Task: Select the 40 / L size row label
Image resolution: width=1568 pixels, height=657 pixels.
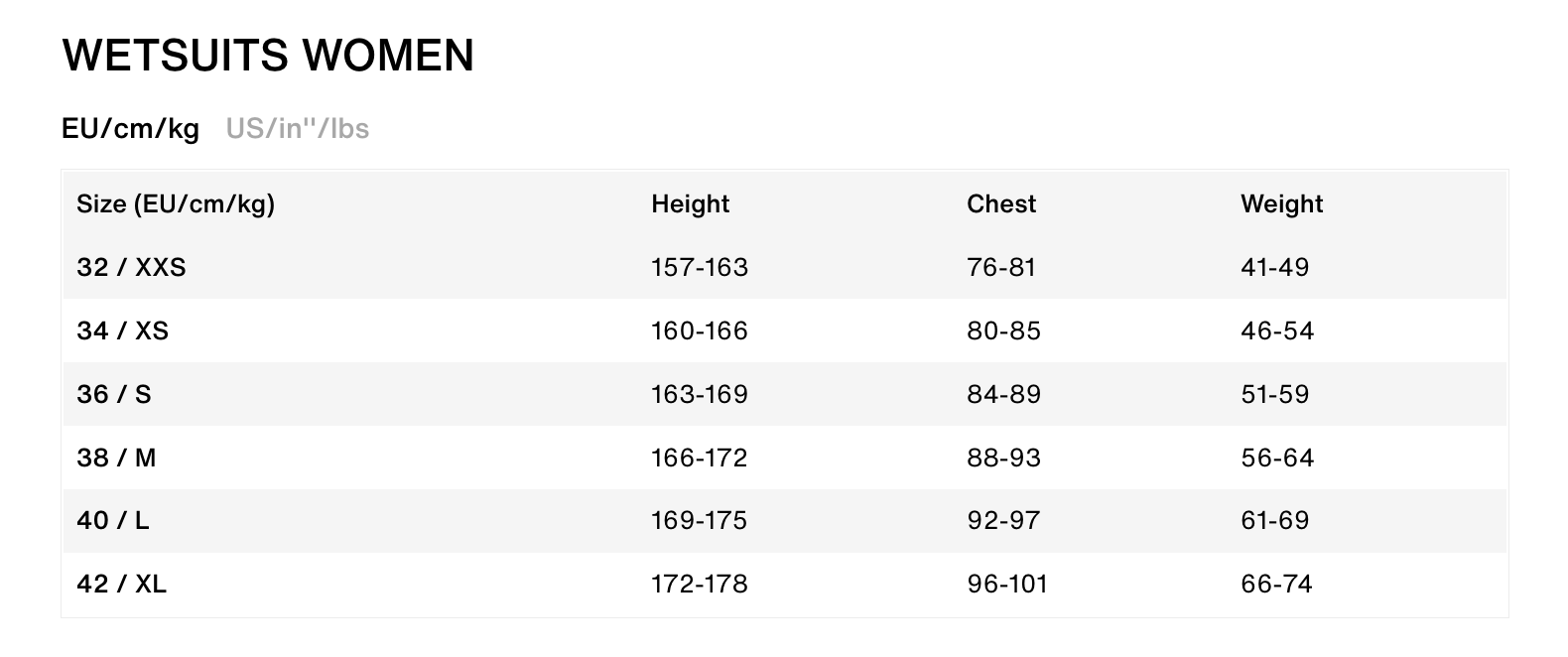Action: point(113,520)
